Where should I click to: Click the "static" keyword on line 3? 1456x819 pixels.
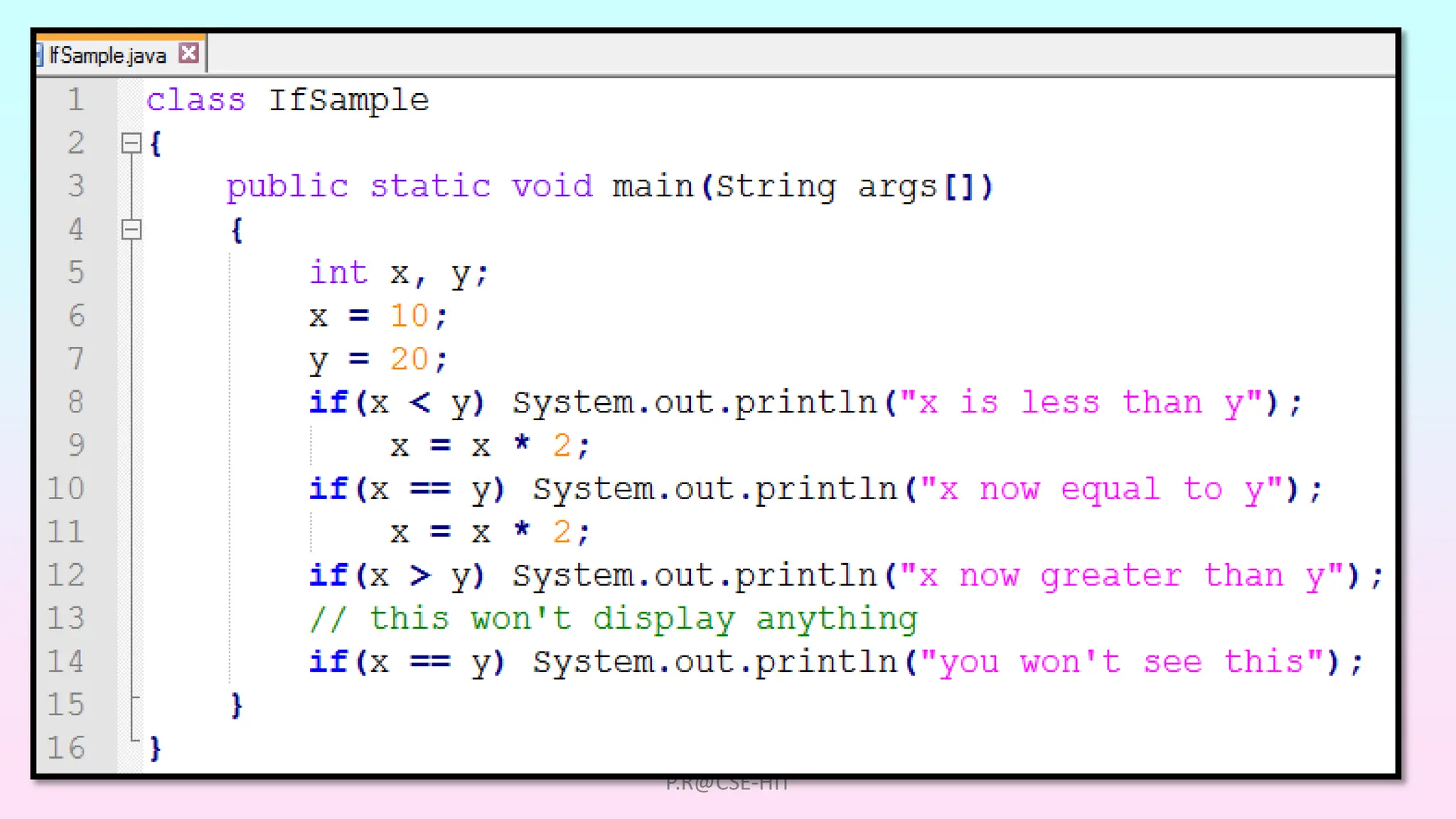pos(430,186)
